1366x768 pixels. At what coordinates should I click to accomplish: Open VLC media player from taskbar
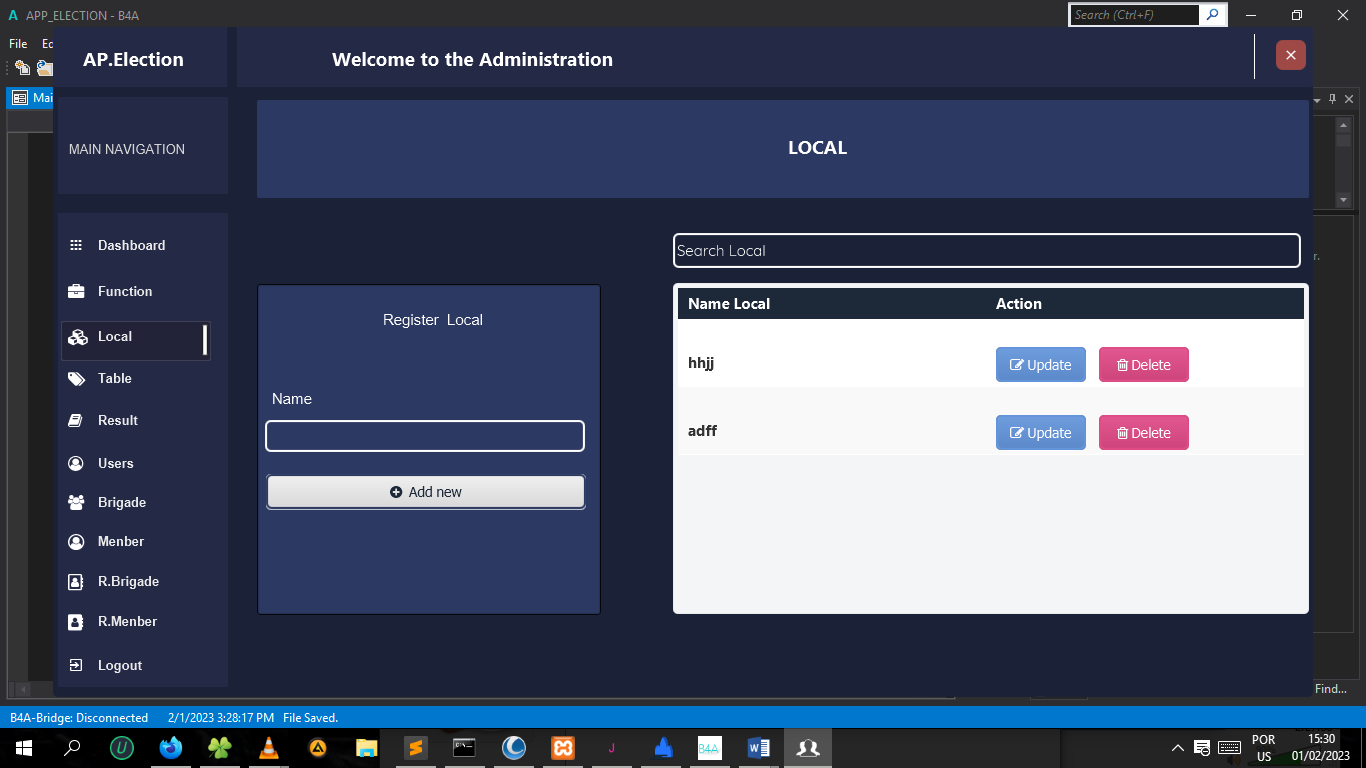(x=269, y=748)
